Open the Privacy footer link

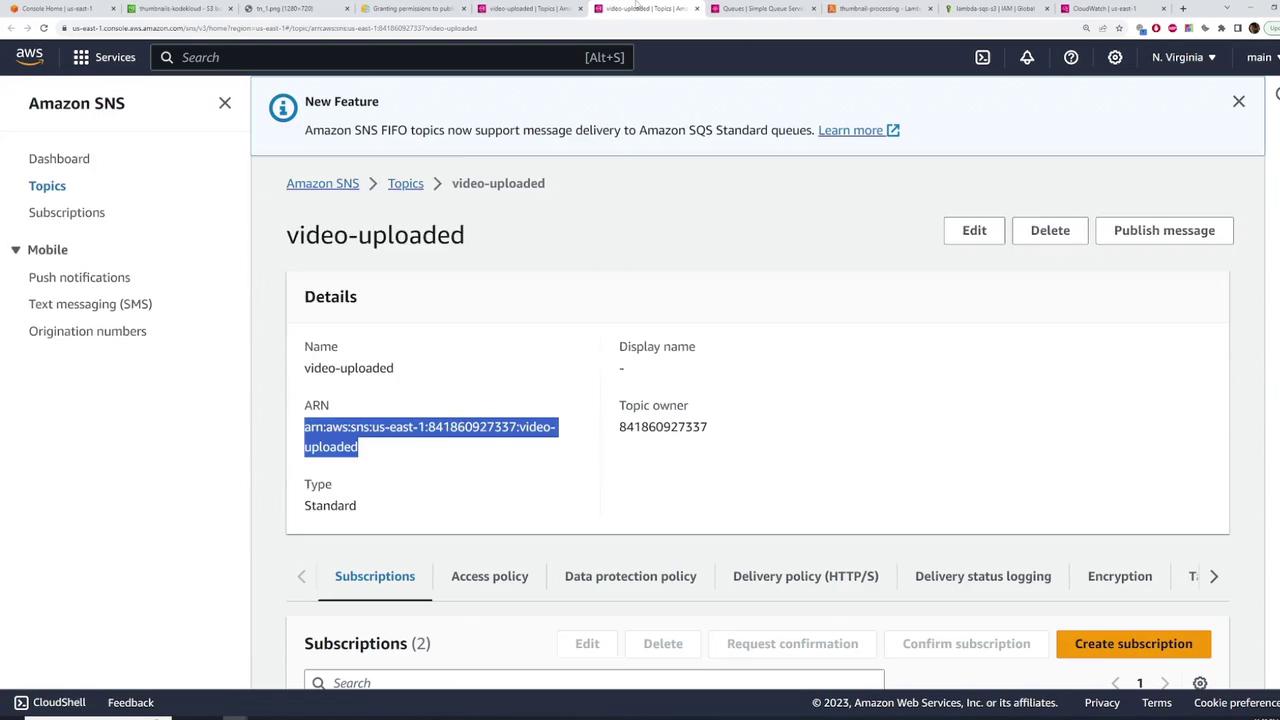(x=1102, y=702)
